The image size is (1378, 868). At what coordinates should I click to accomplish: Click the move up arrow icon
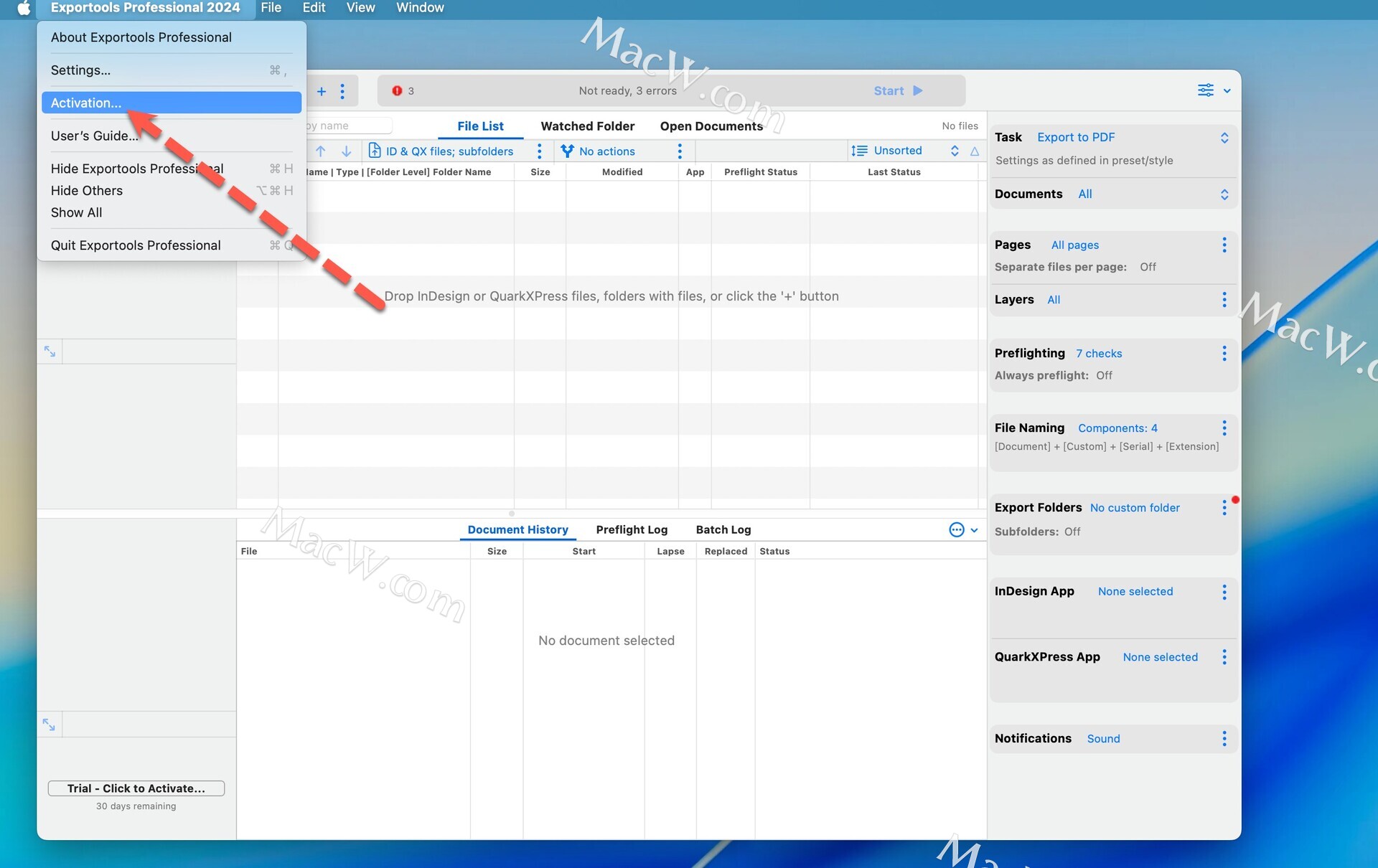pyautogui.click(x=321, y=151)
